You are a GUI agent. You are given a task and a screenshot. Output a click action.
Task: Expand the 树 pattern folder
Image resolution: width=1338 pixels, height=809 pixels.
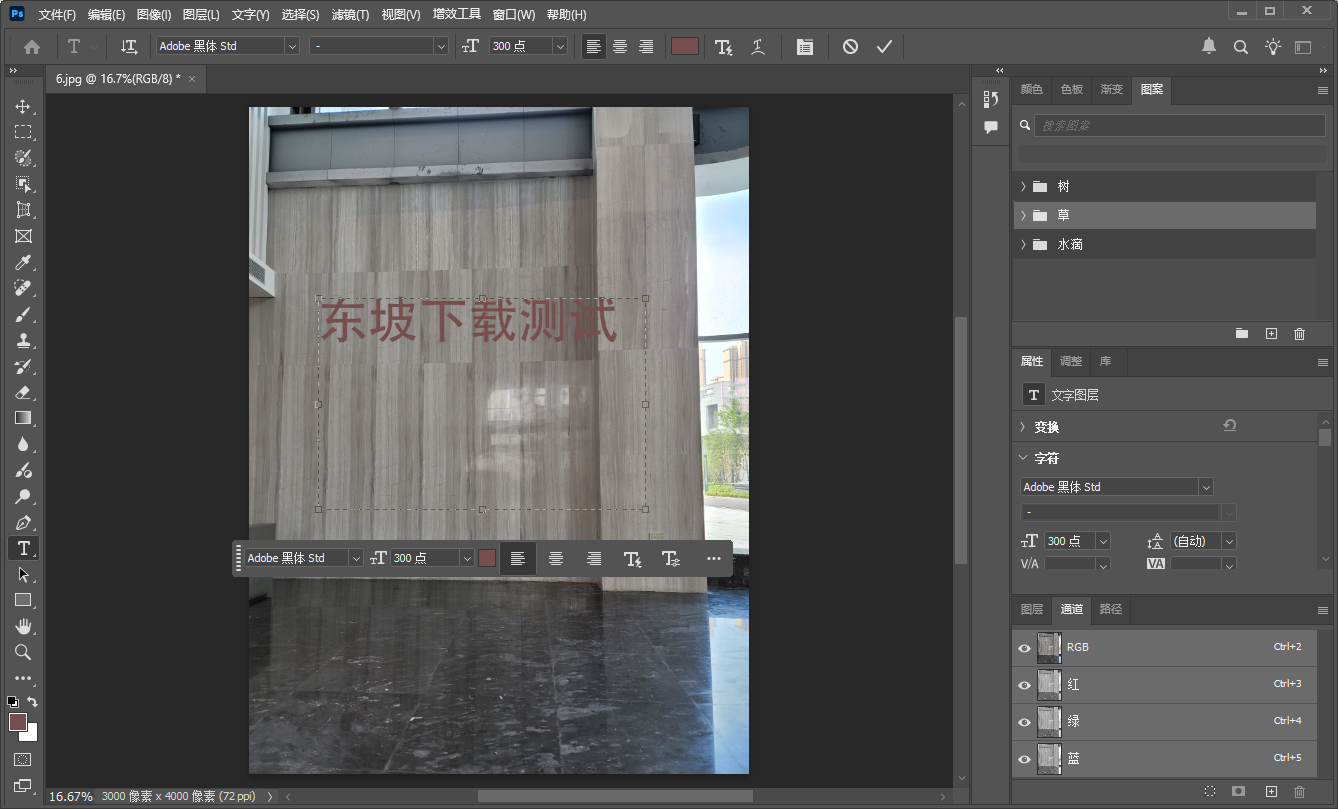(x=1021, y=185)
